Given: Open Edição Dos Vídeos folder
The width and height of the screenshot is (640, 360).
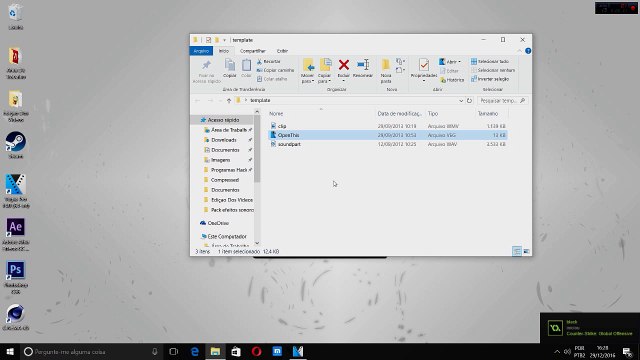Looking at the screenshot, I should tap(231, 200).
